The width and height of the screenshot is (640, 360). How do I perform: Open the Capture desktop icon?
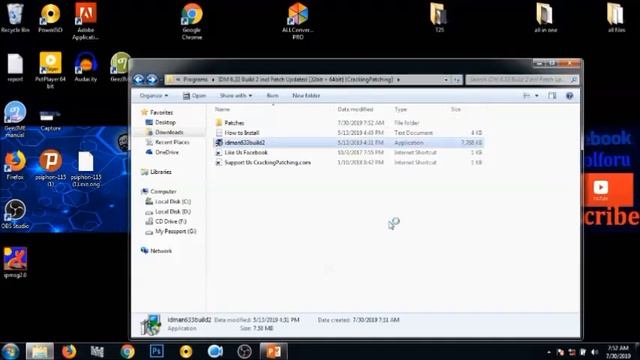click(x=50, y=120)
